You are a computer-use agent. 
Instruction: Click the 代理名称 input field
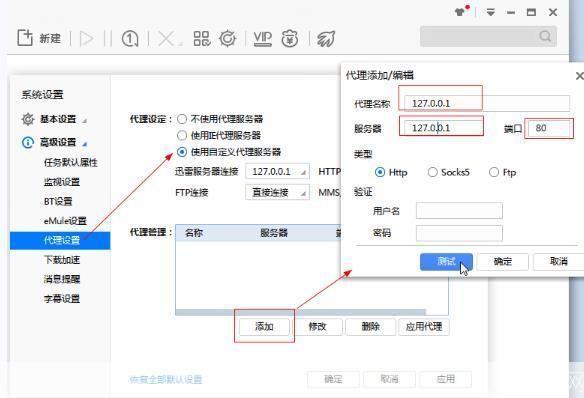coord(487,103)
